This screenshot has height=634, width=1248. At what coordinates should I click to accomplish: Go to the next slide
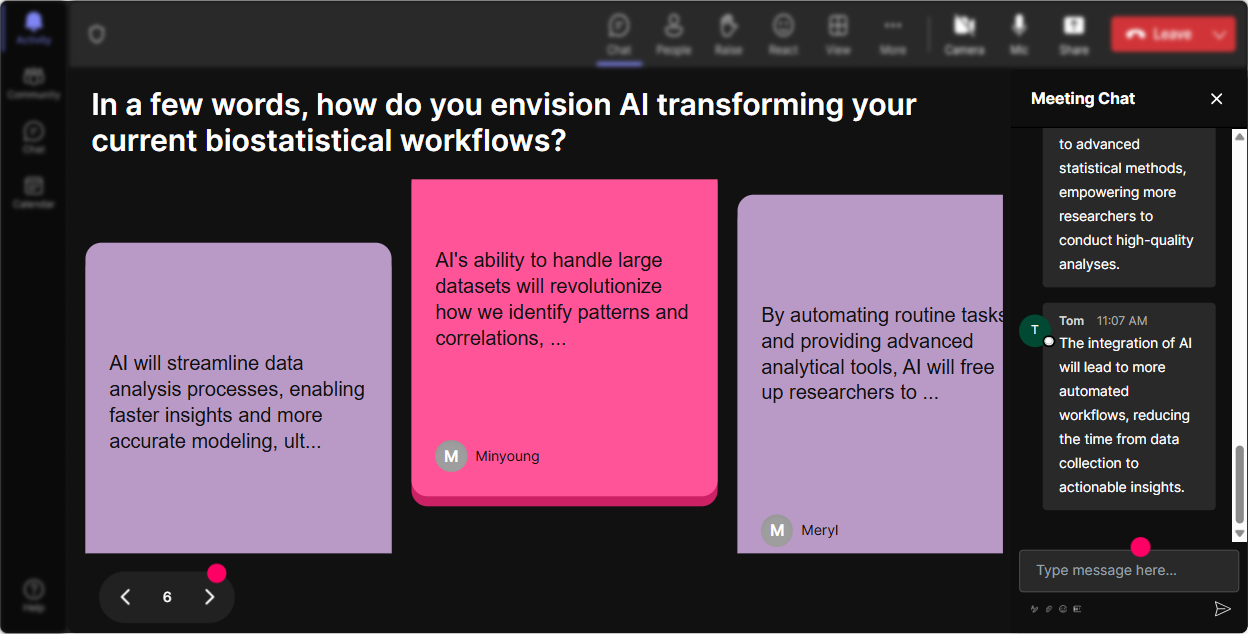pyautogui.click(x=209, y=597)
